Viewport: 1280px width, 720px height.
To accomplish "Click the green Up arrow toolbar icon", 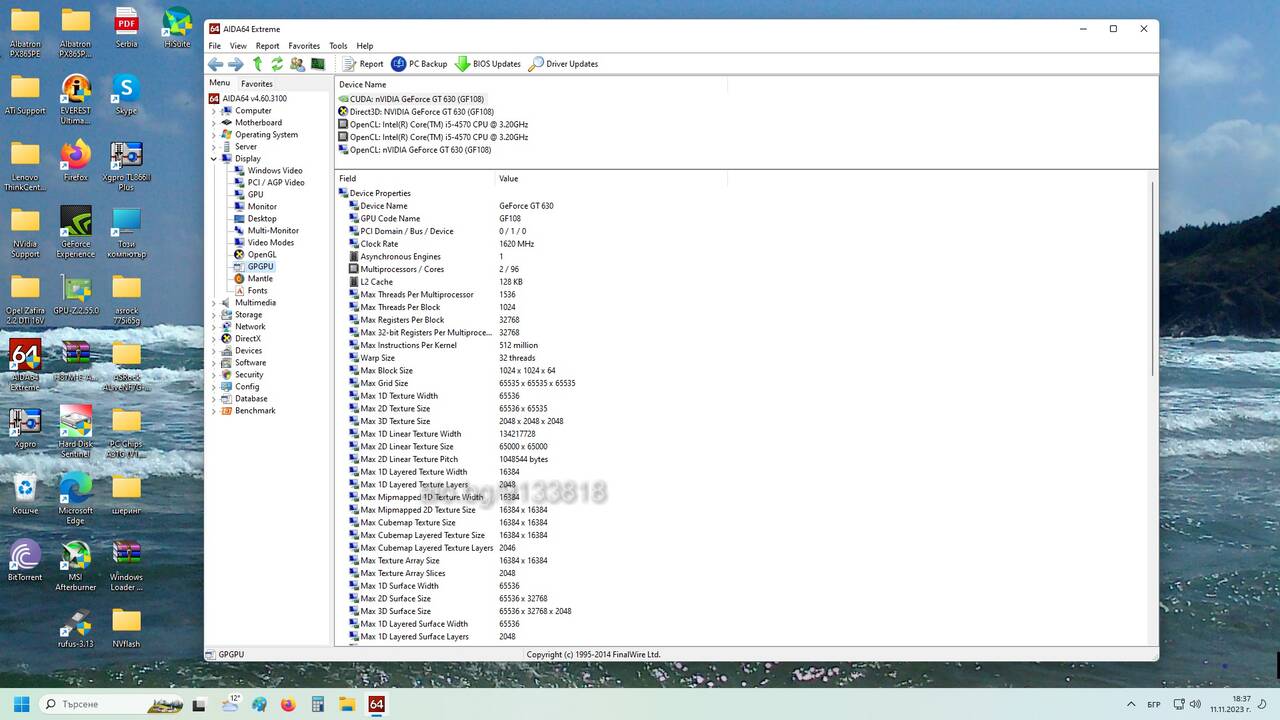I will click(x=257, y=64).
